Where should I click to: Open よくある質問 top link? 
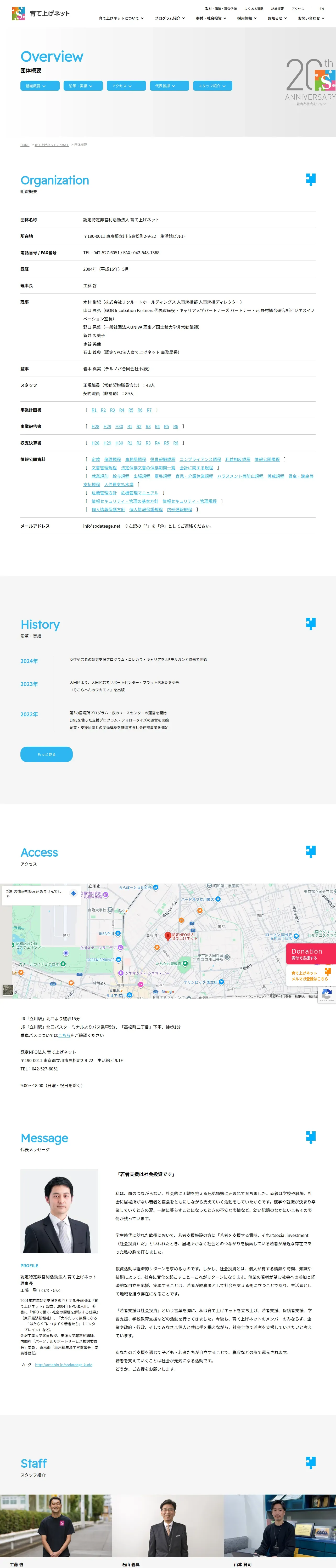tap(254, 9)
